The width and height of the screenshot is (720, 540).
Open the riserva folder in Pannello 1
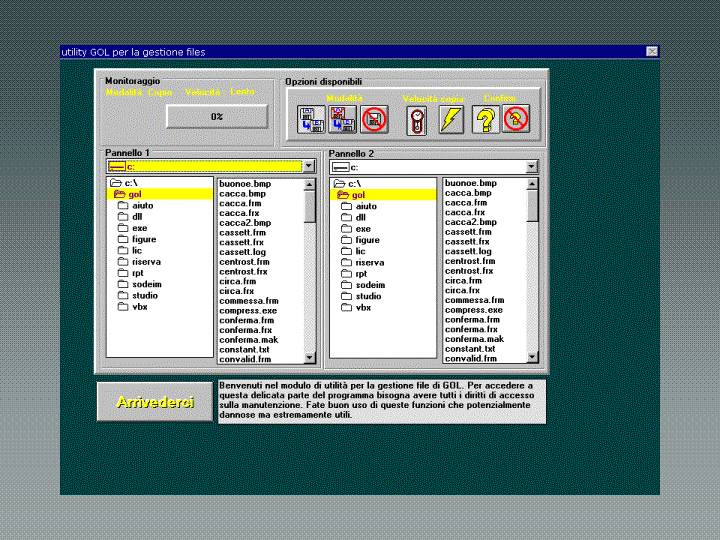[x=146, y=262]
